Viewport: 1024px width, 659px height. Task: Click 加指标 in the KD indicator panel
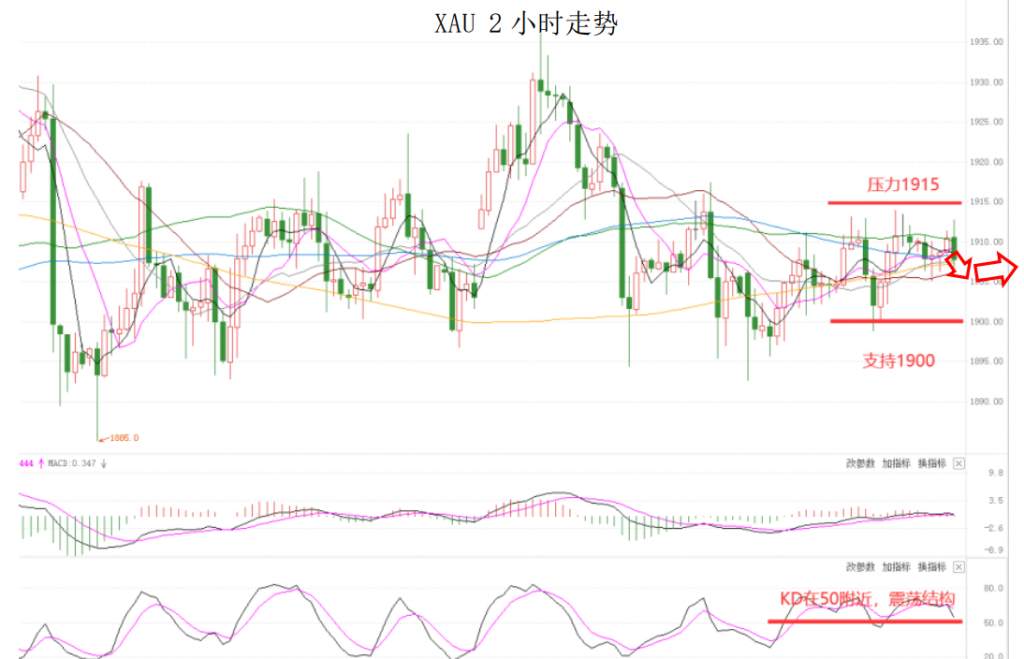tap(895, 567)
